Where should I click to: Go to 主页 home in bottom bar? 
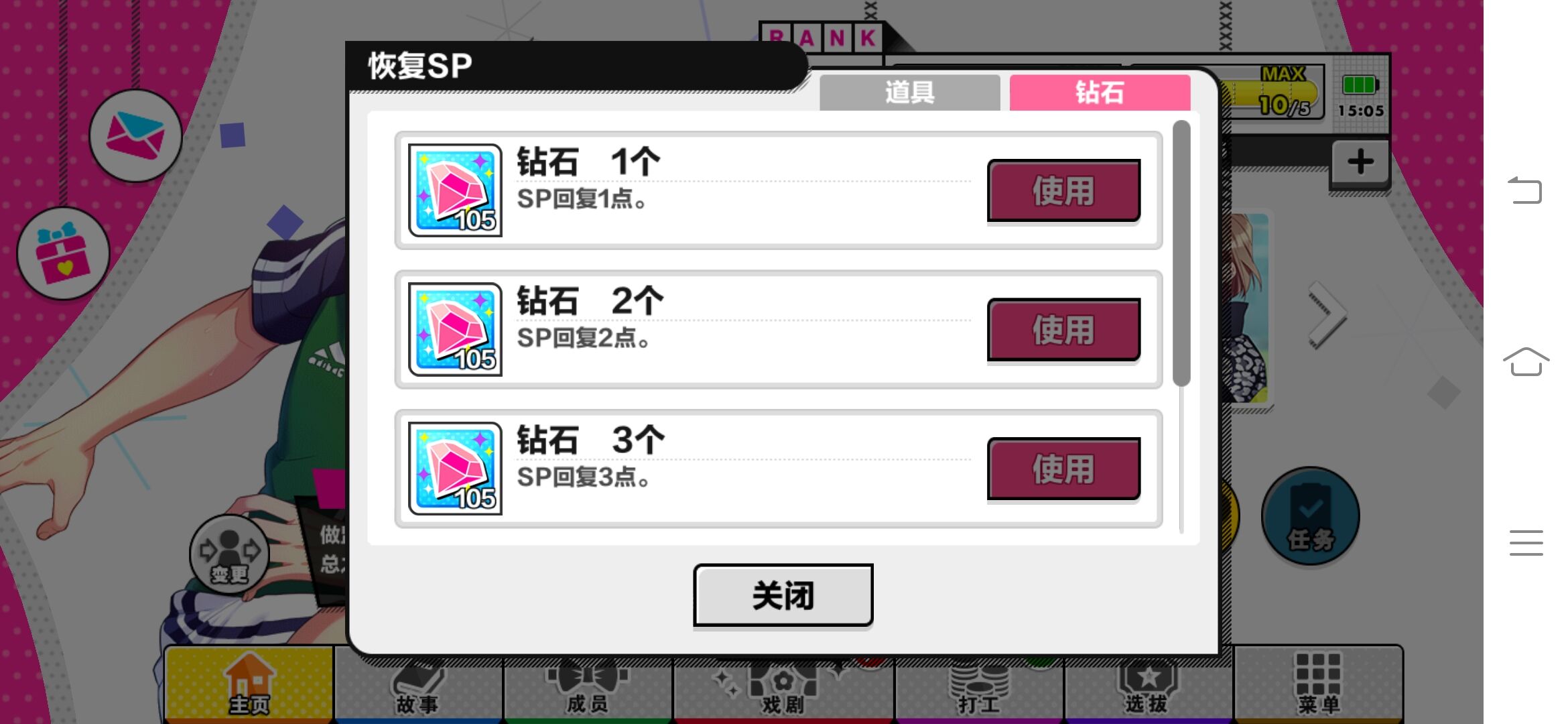[249, 684]
